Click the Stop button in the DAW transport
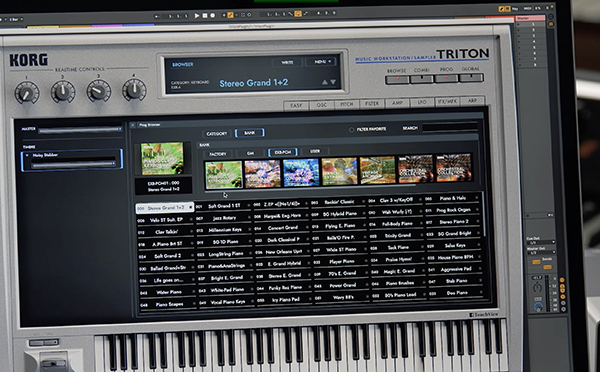The image size is (600, 372). [205, 16]
